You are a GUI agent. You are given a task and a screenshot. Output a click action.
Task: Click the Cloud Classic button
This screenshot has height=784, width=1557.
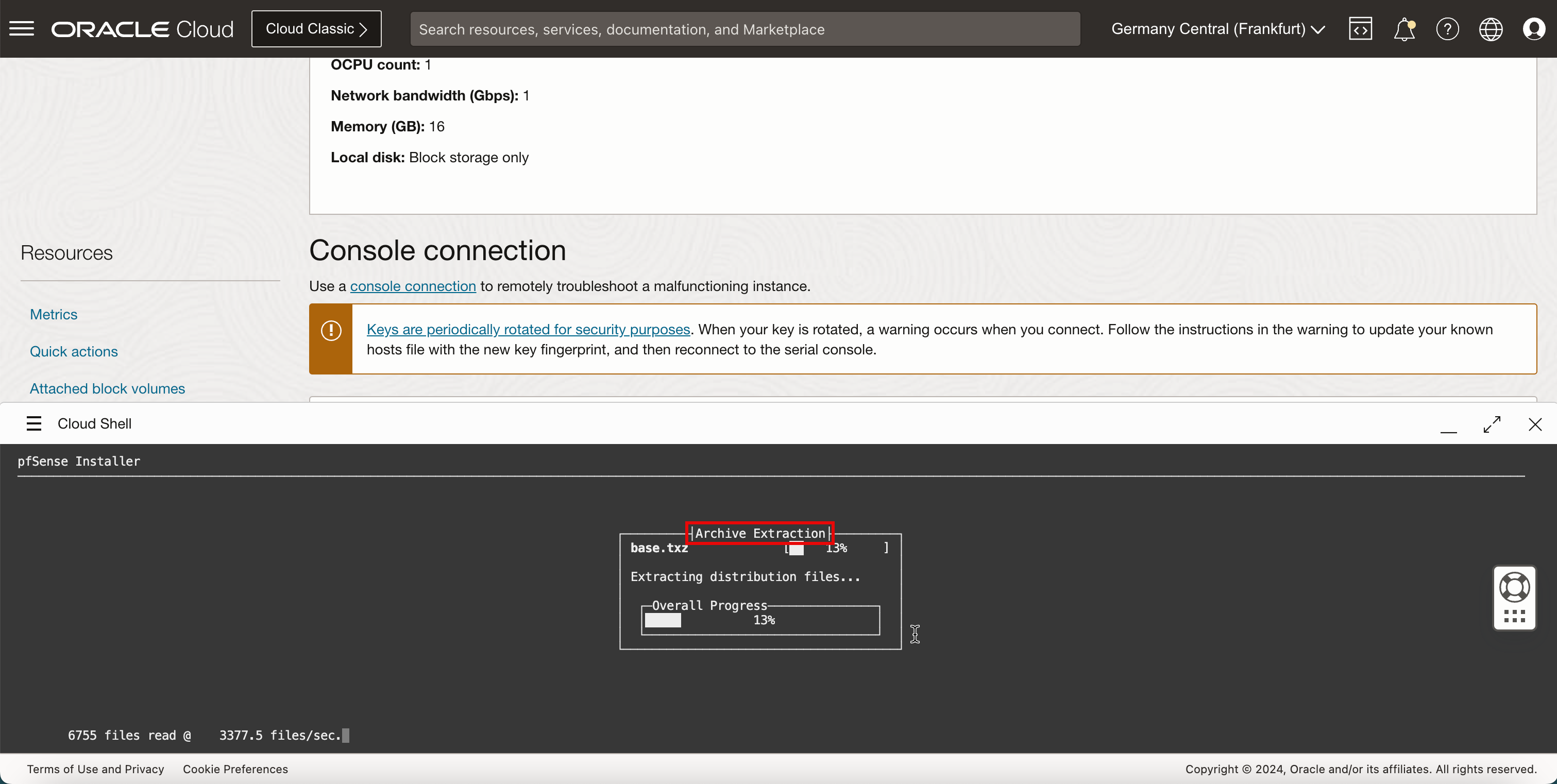pos(316,28)
